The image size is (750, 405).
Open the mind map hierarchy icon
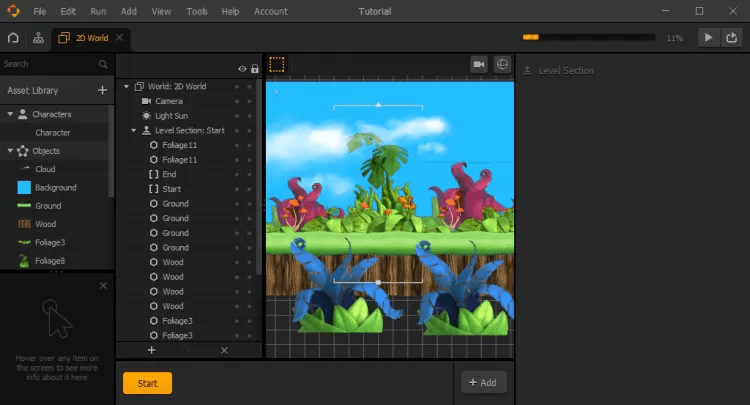(38, 38)
